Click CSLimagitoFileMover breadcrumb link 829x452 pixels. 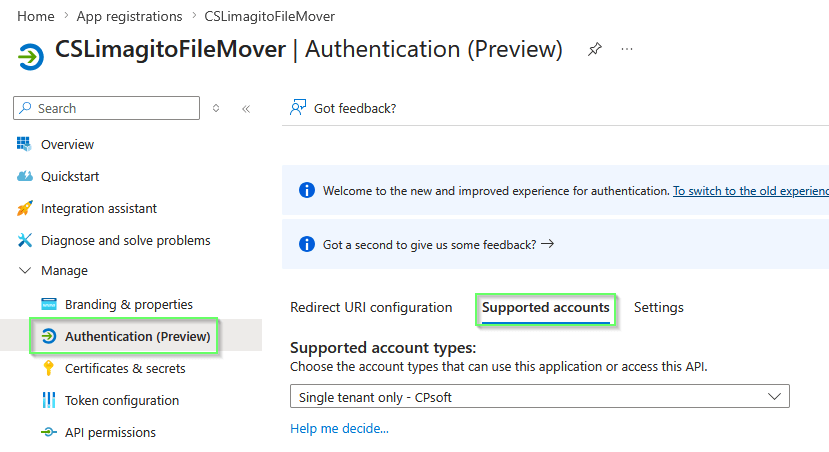click(x=270, y=16)
